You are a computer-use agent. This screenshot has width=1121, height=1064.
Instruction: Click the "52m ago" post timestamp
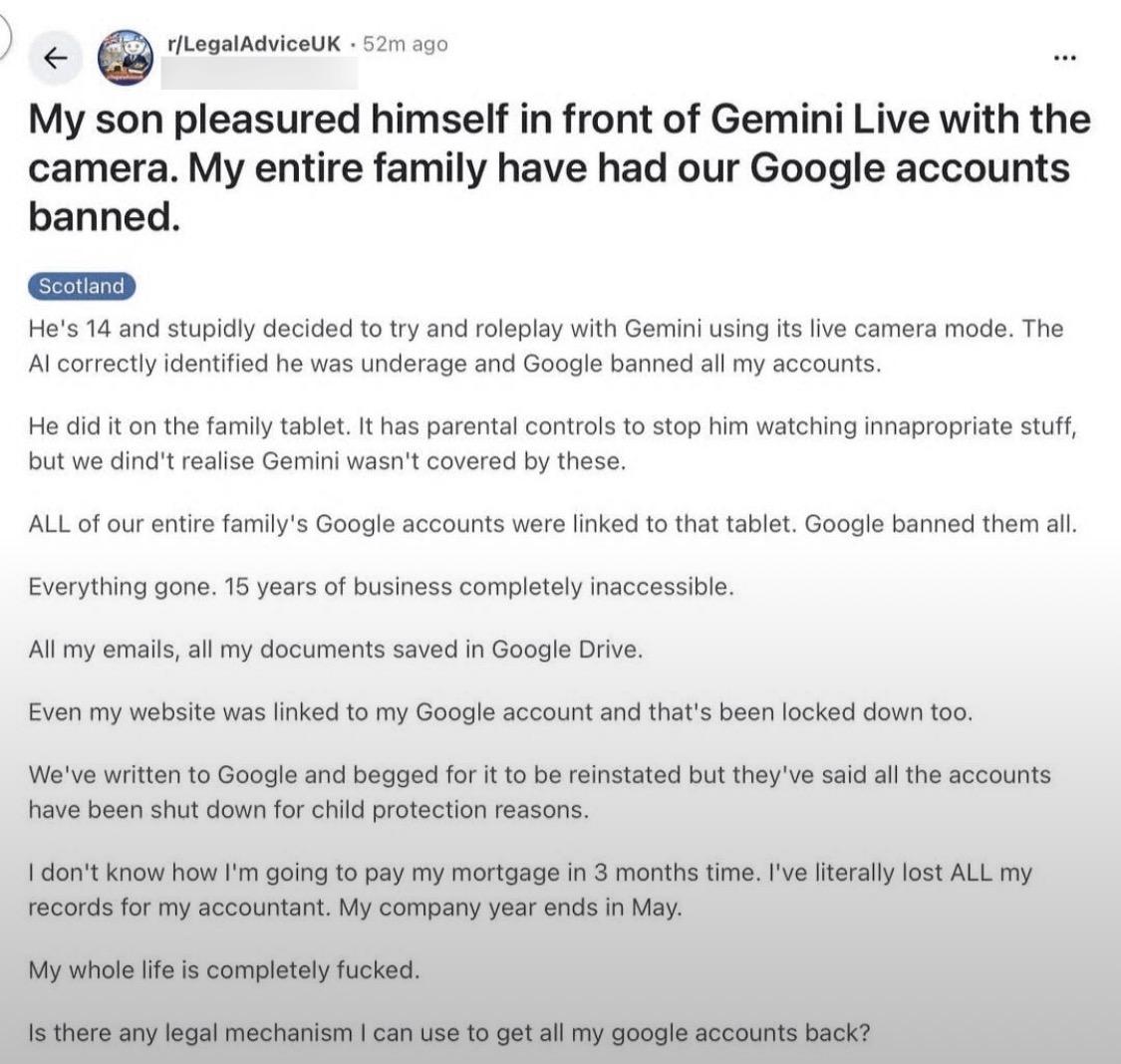click(406, 44)
